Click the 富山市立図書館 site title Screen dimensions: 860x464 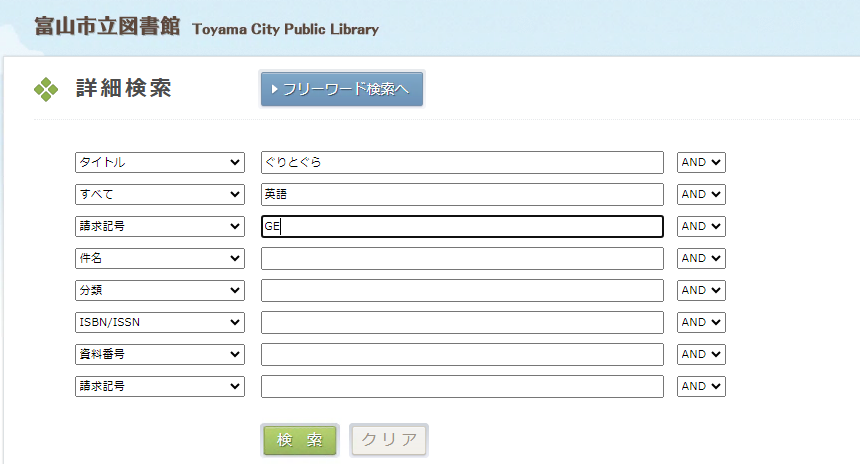point(107,27)
